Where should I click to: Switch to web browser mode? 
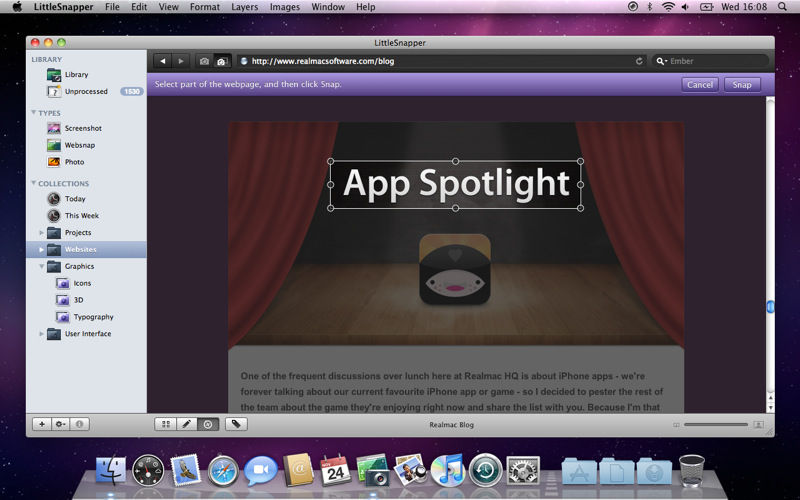pyautogui.click(x=208, y=424)
